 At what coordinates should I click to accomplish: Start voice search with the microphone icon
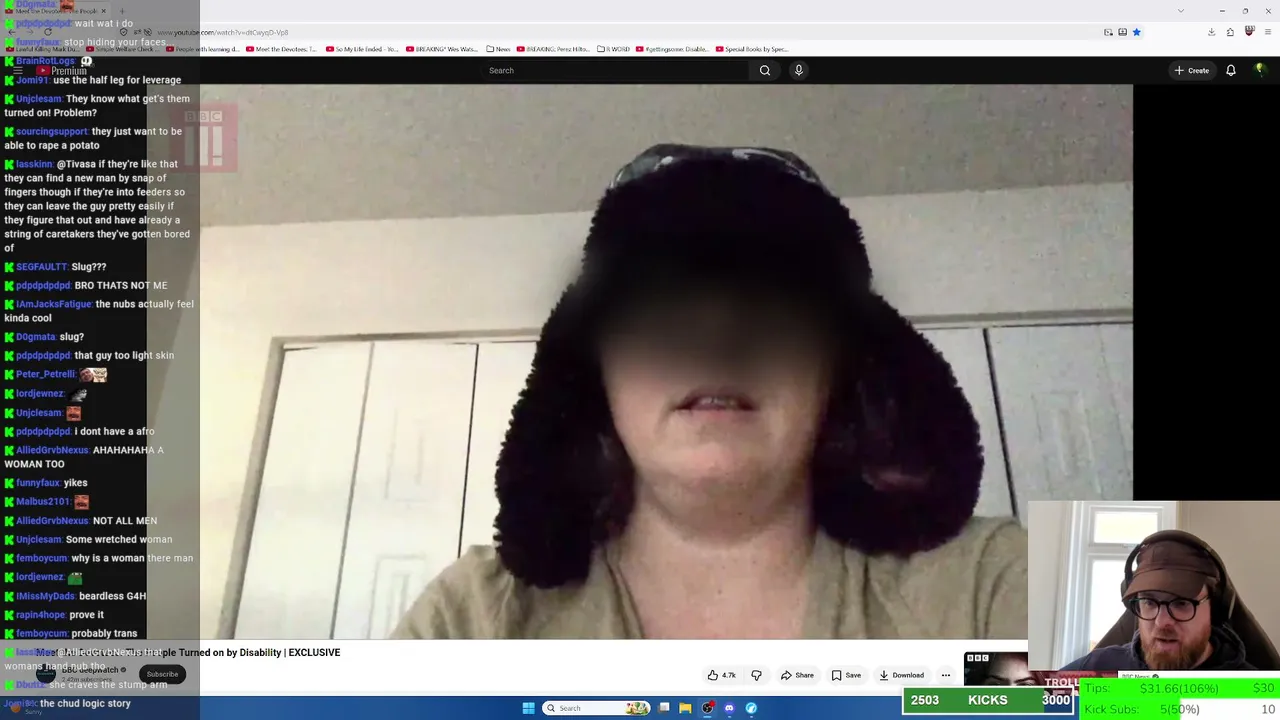[798, 70]
